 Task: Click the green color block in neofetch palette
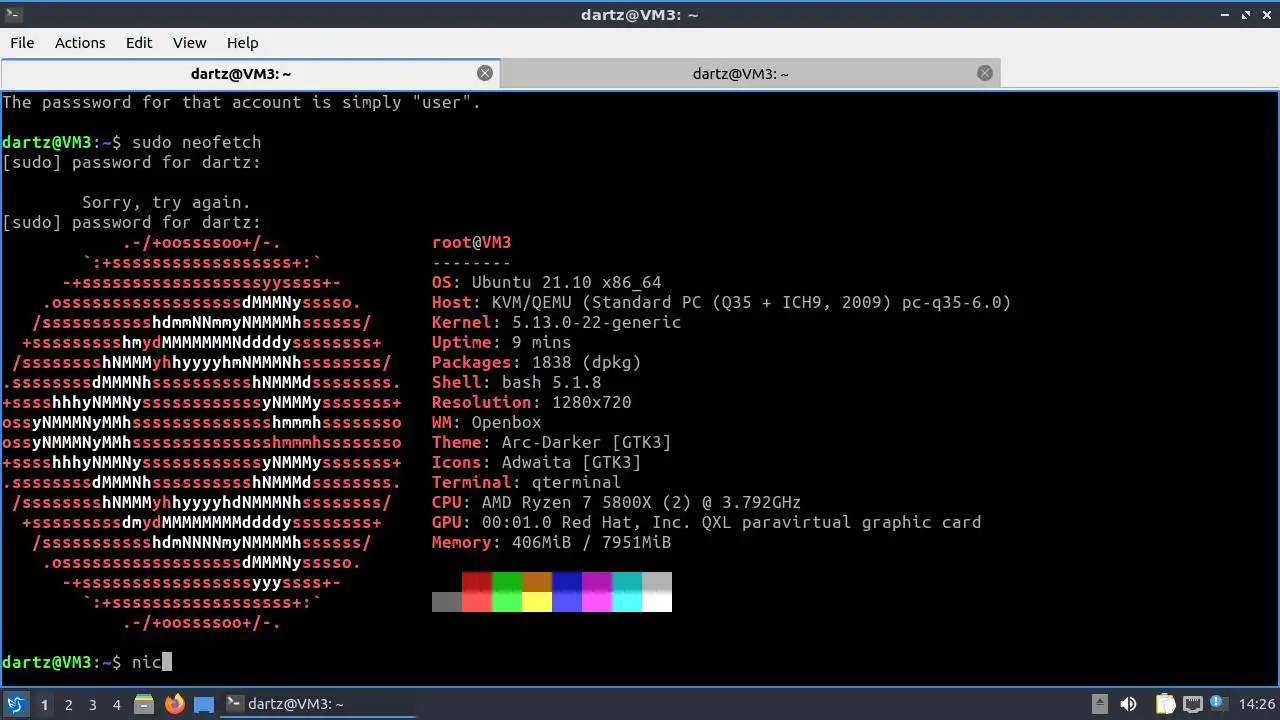tap(507, 592)
